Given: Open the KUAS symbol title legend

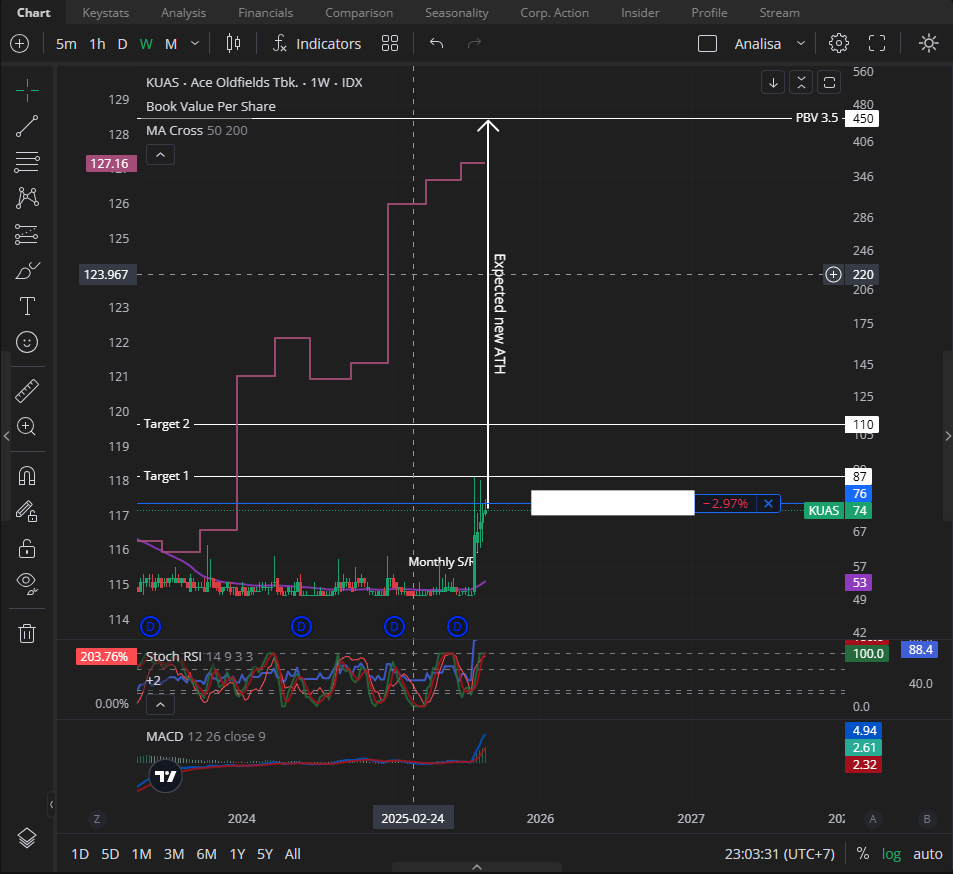Looking at the screenshot, I should (x=254, y=83).
